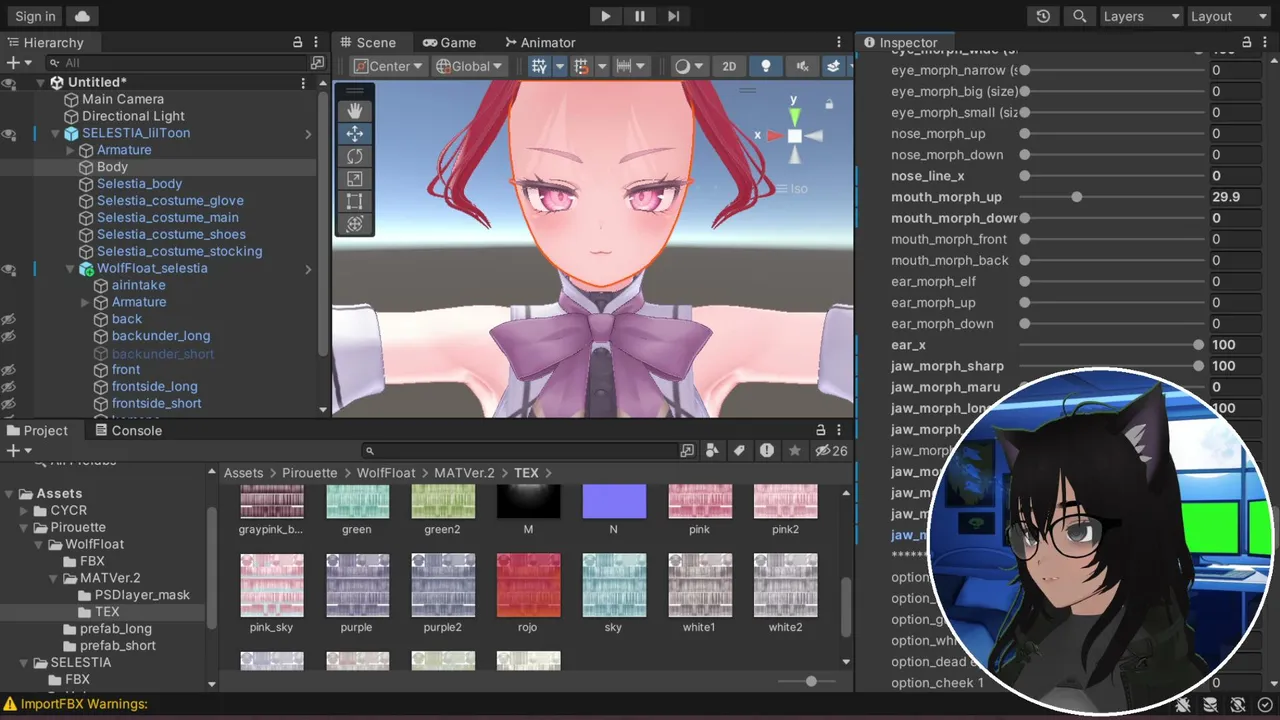This screenshot has height=720, width=1280.
Task: Toggle grid visibility in Scene toolbar
Action: pos(539,66)
